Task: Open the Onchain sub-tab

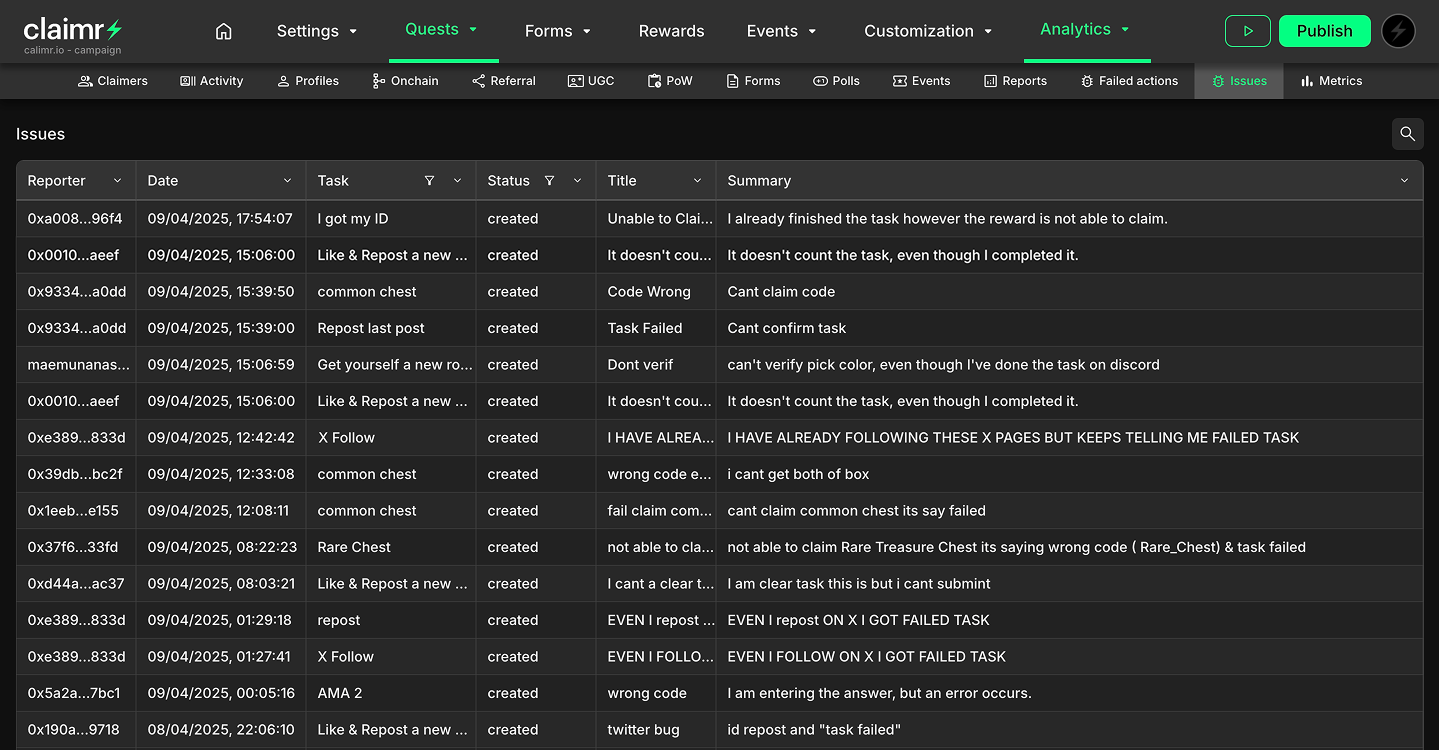Action: pos(405,81)
